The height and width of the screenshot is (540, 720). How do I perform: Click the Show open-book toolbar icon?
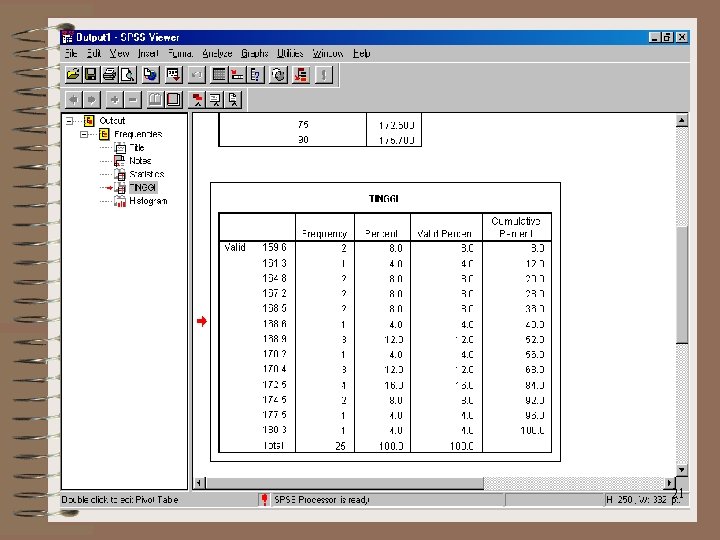pyautogui.click(x=155, y=99)
